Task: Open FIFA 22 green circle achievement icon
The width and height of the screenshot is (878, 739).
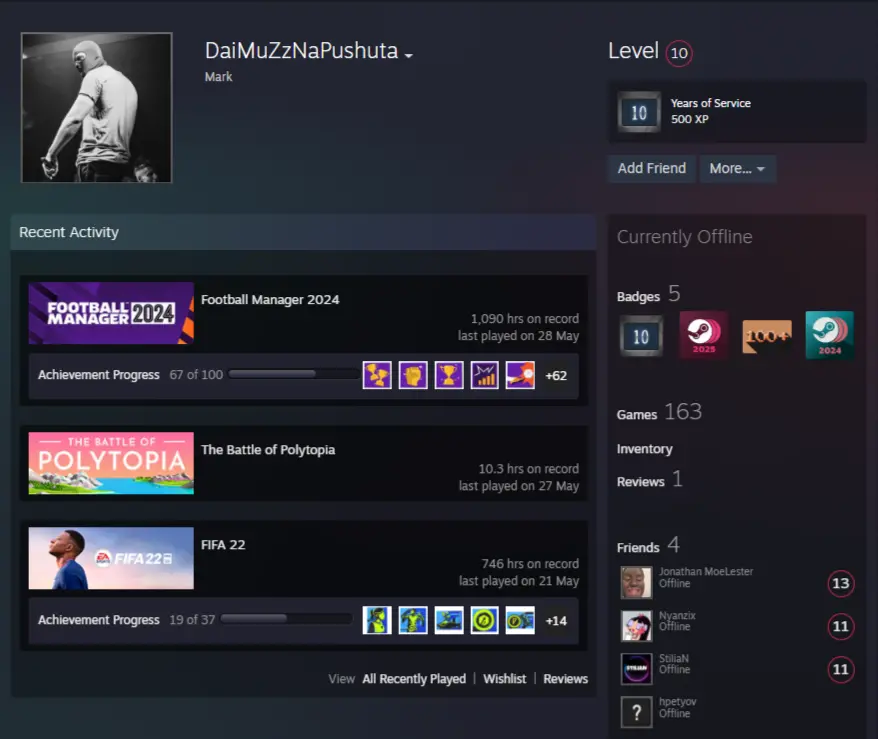Action: pyautogui.click(x=484, y=620)
